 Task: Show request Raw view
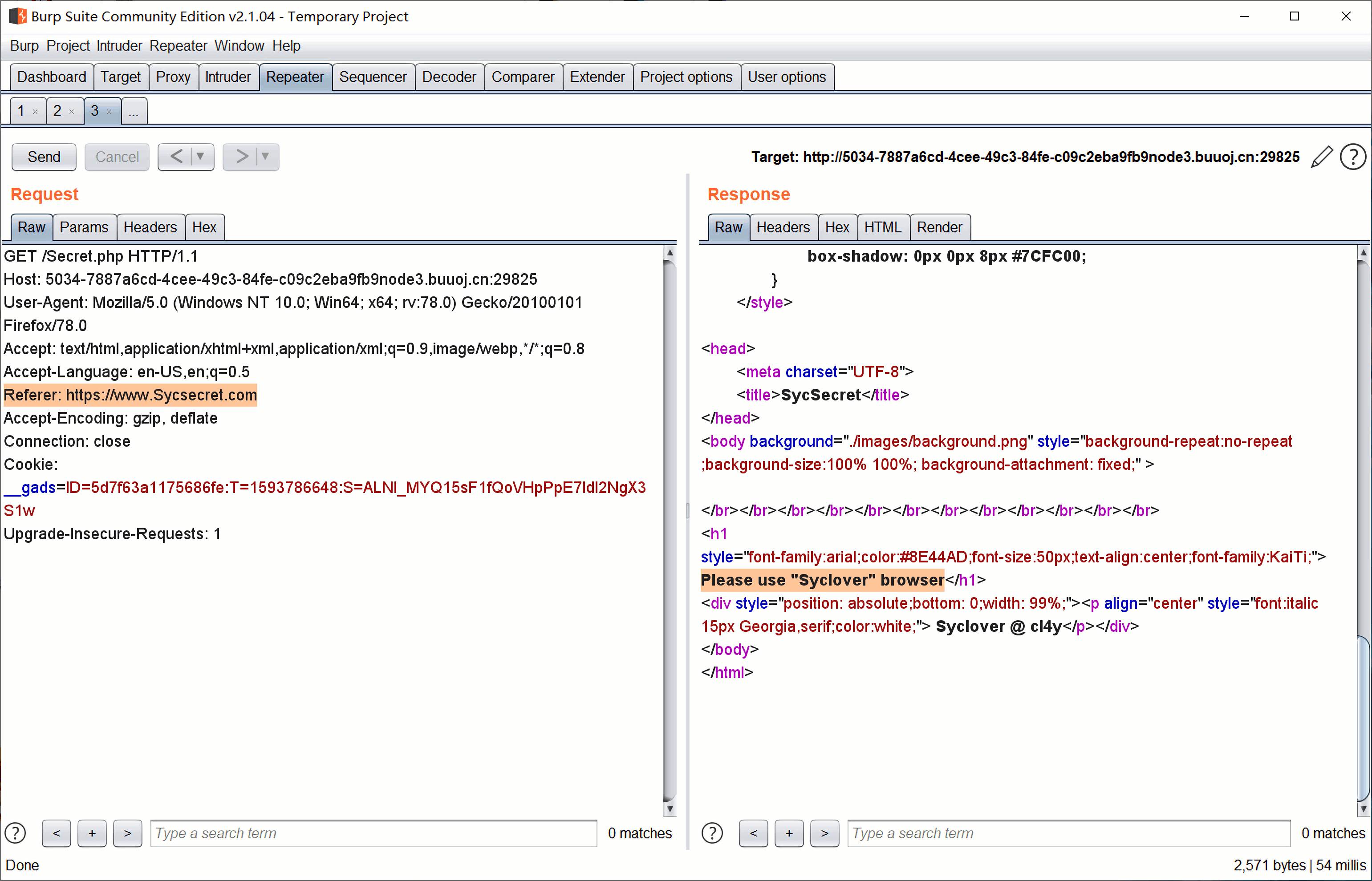click(x=32, y=227)
